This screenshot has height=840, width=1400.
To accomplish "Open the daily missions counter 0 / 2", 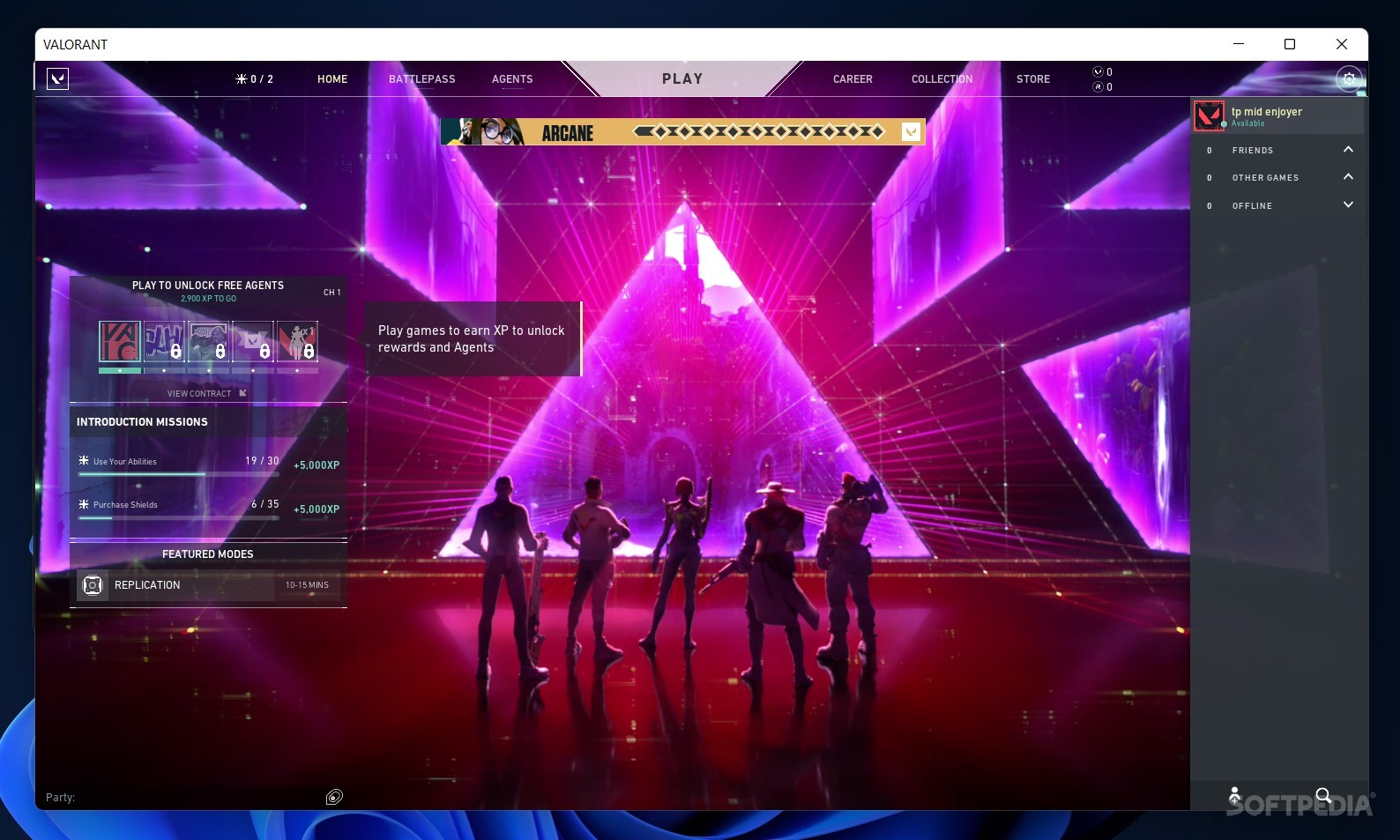I will click(x=255, y=79).
